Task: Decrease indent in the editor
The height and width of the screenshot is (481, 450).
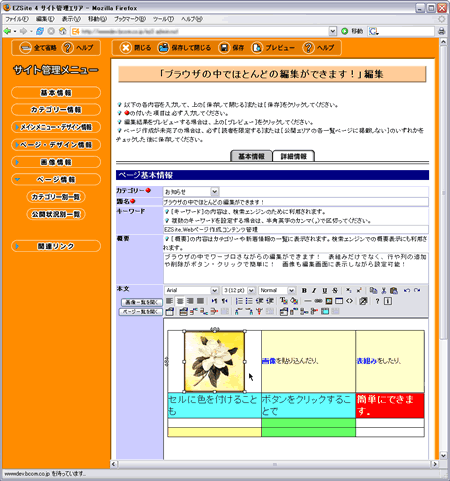Action: click(259, 301)
